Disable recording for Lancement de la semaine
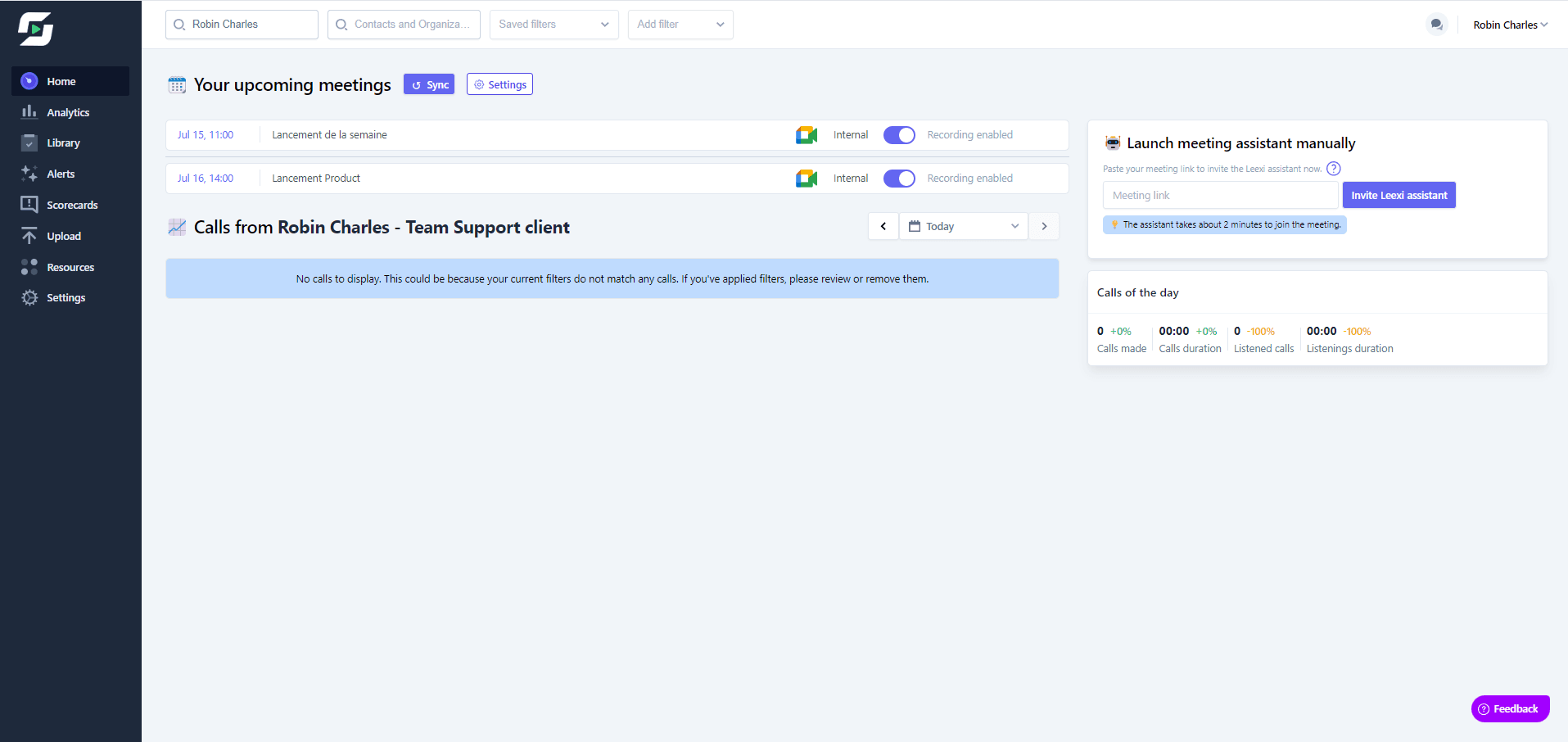 tap(898, 135)
